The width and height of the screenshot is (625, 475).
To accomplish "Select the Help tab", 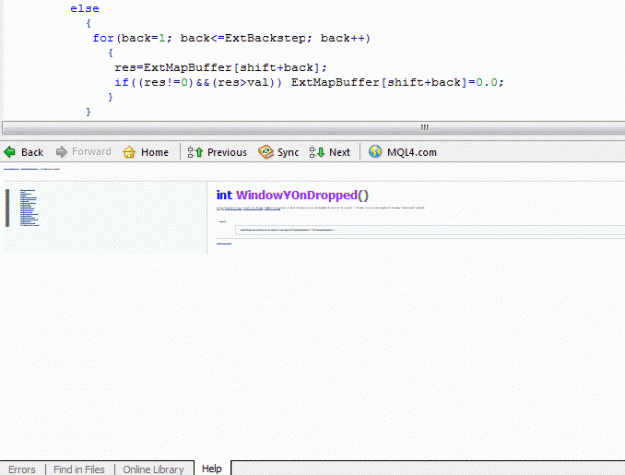I will pos(212,468).
